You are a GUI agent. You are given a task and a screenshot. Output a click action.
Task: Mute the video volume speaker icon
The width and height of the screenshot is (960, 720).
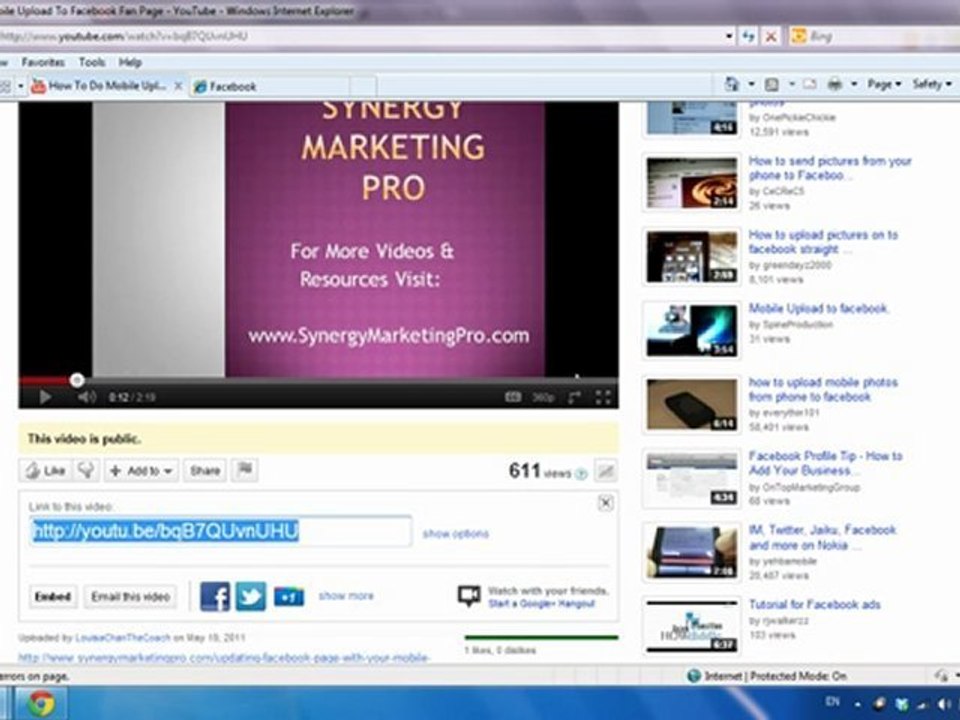point(86,397)
